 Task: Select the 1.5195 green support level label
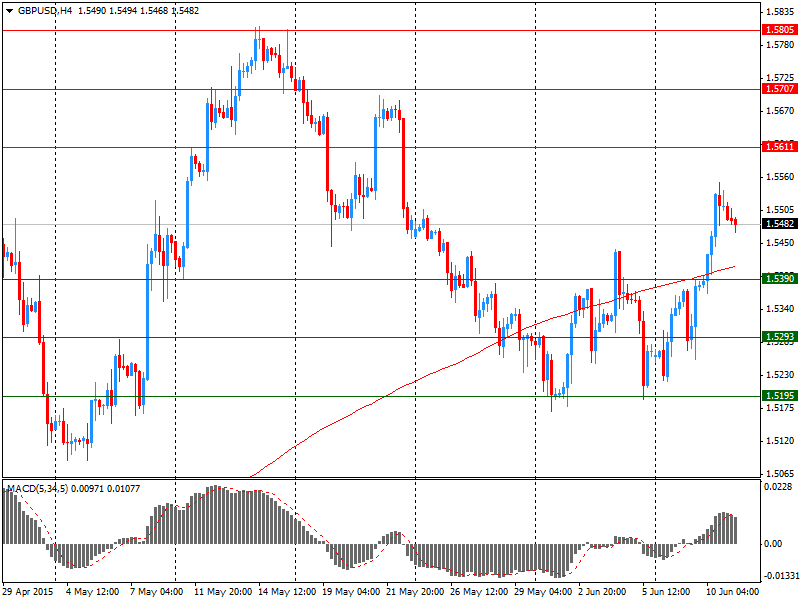coord(780,395)
